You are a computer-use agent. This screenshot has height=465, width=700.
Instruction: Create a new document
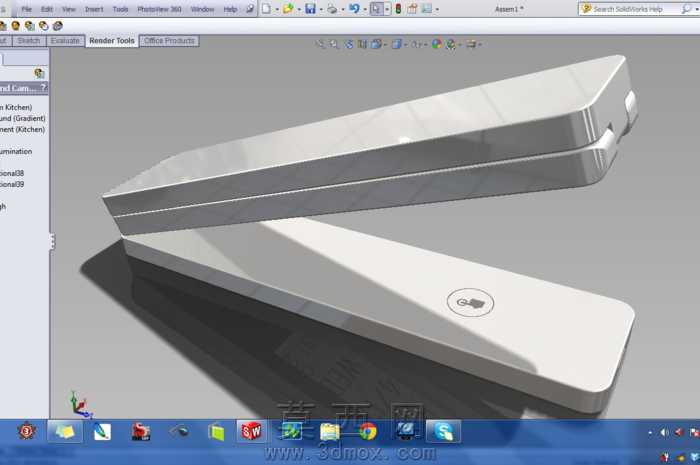(266, 8)
